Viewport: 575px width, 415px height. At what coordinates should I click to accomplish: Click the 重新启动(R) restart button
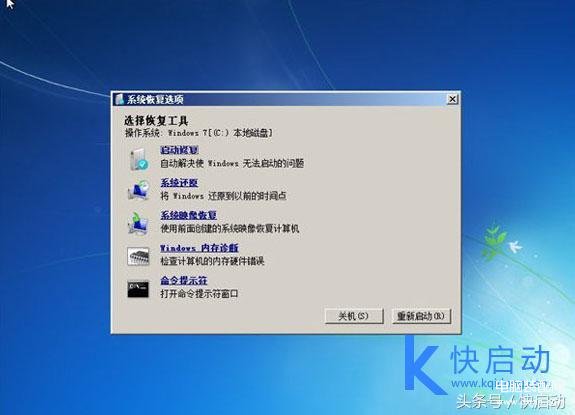[x=421, y=316]
